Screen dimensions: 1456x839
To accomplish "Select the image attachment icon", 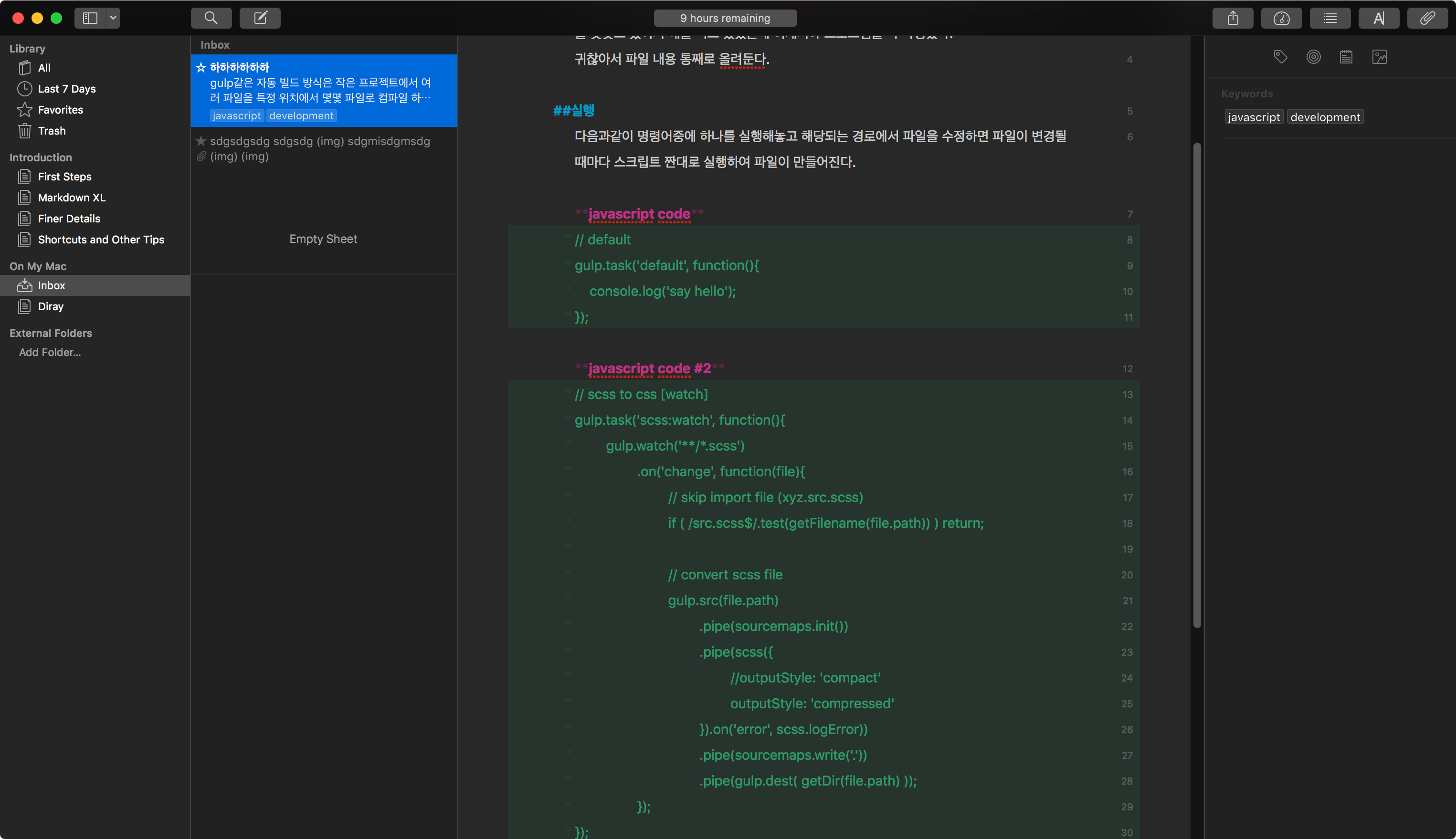I will point(1379,56).
